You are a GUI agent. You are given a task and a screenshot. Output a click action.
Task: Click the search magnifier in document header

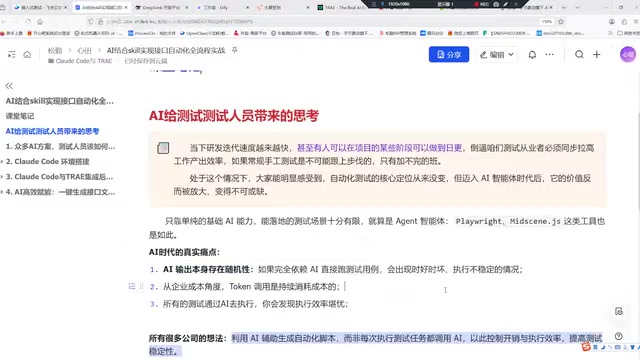[579, 54]
